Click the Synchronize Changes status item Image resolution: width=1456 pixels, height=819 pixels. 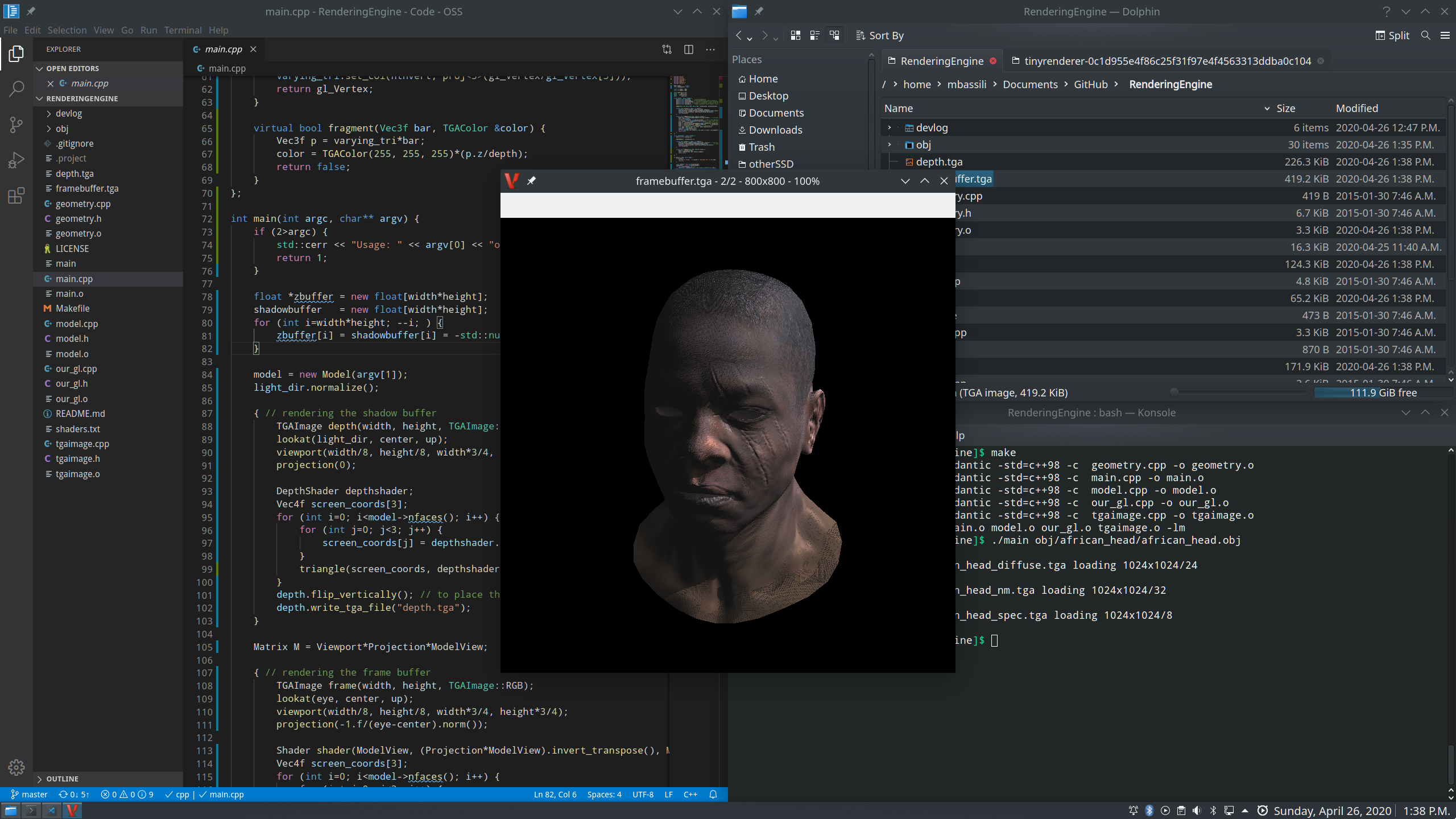[74, 795]
